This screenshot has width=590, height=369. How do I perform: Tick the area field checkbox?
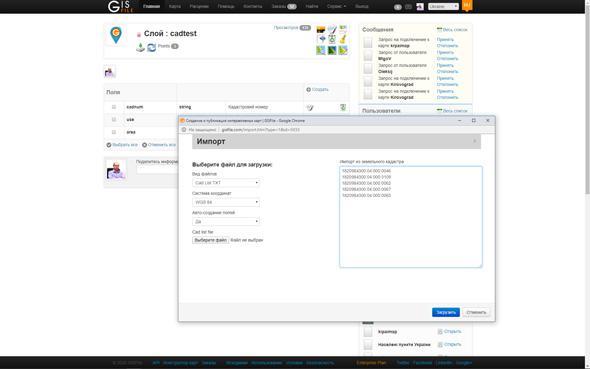coord(114,132)
